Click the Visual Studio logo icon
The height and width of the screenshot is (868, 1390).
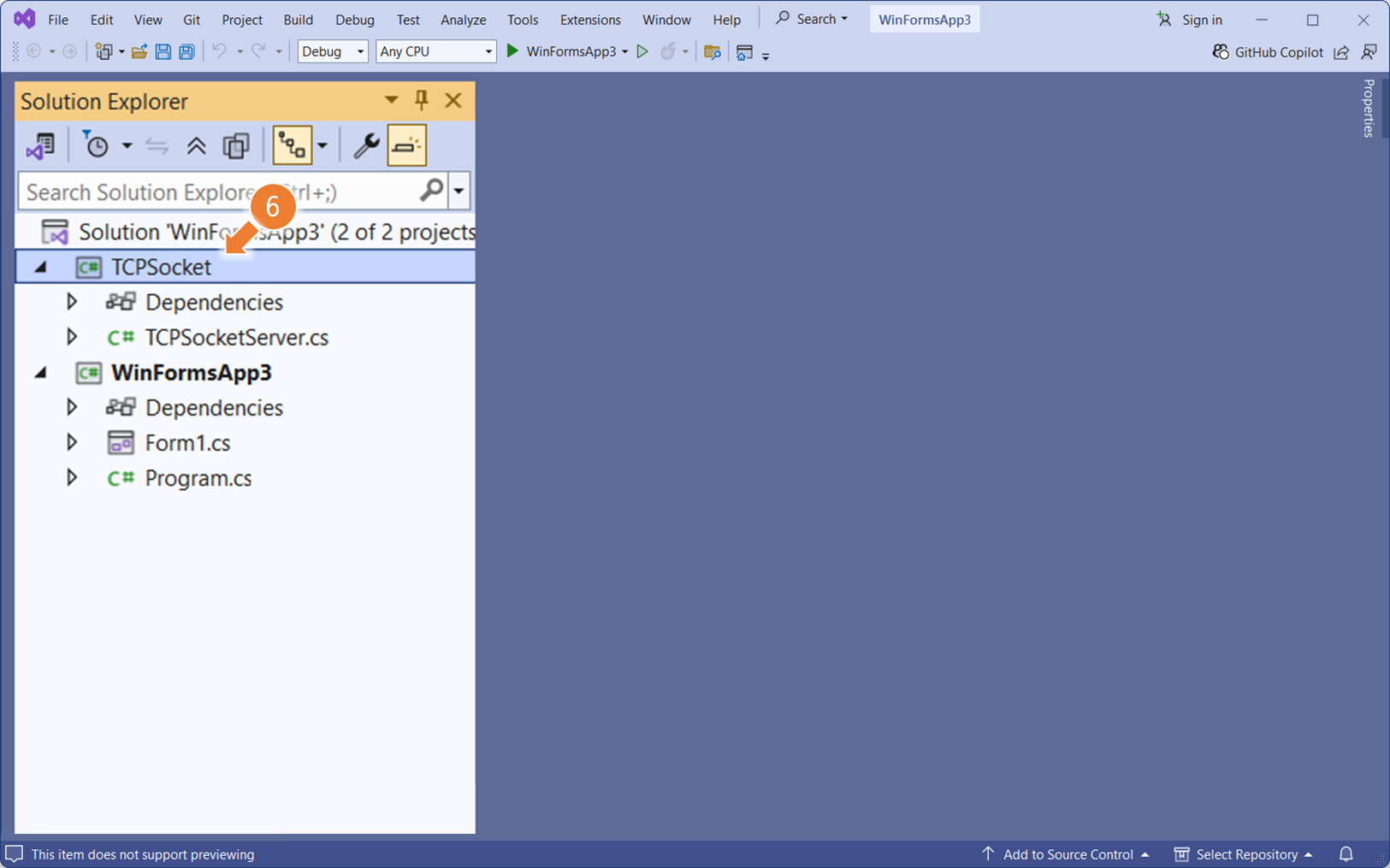pos(25,18)
